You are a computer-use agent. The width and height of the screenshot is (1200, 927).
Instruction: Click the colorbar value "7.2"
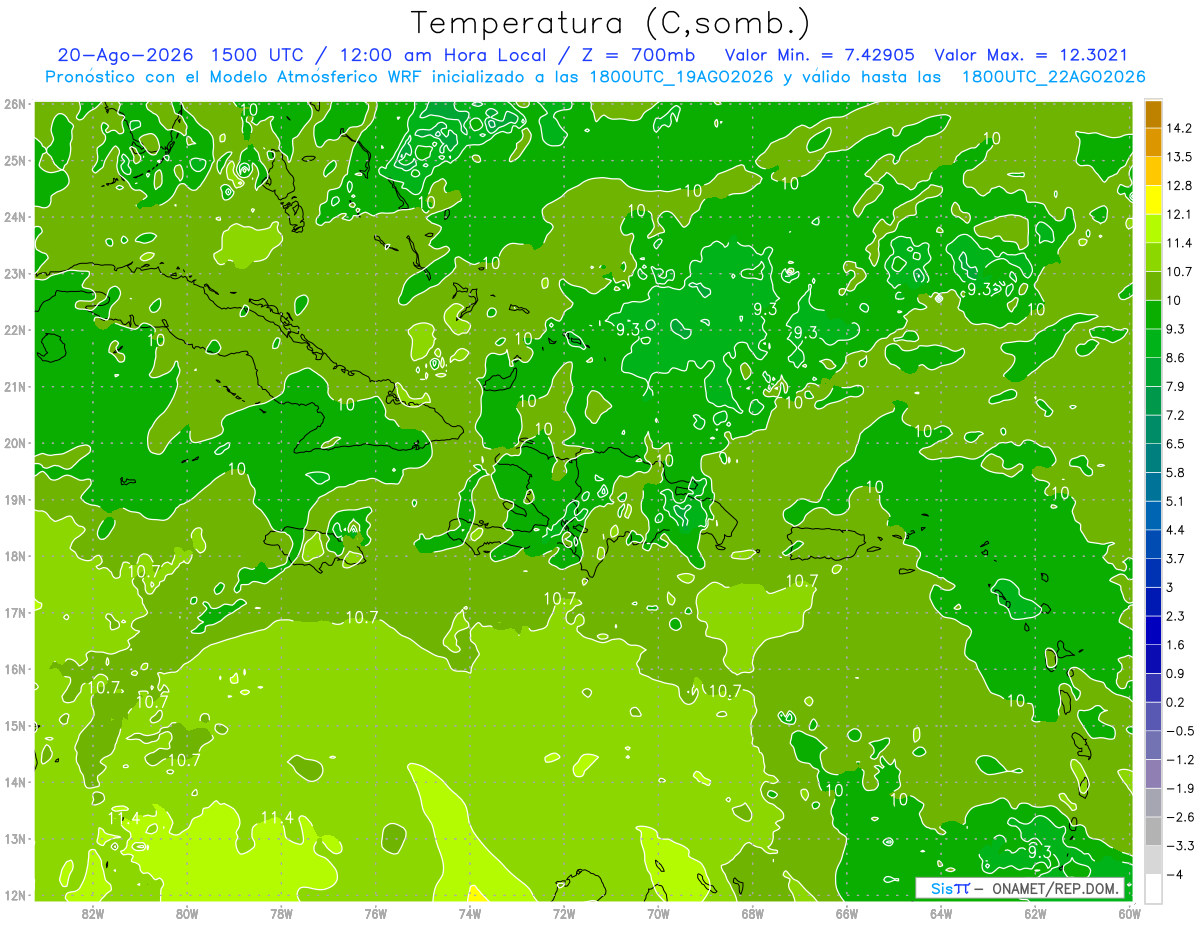pos(1175,415)
